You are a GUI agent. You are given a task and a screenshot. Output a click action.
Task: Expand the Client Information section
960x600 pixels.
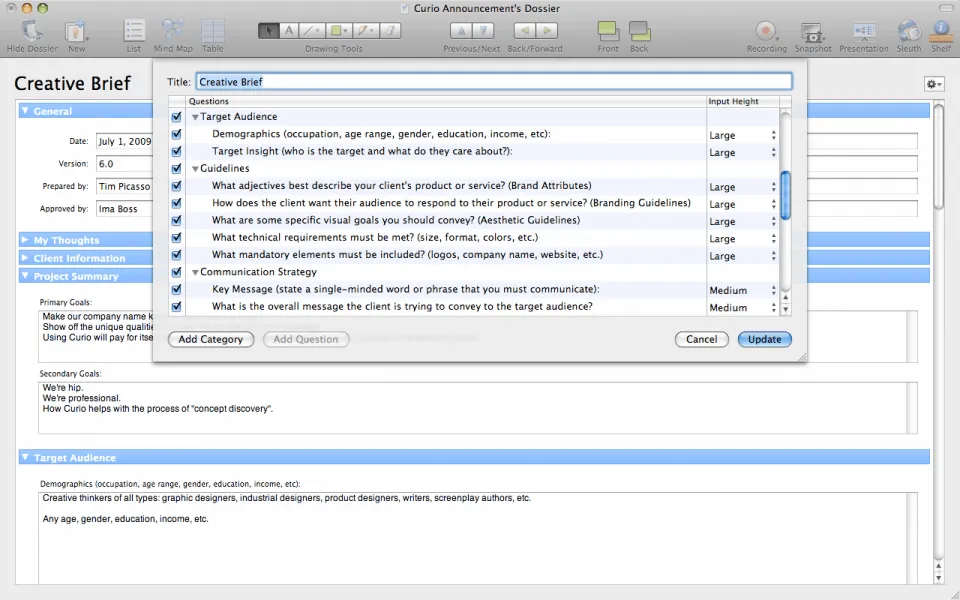25,258
